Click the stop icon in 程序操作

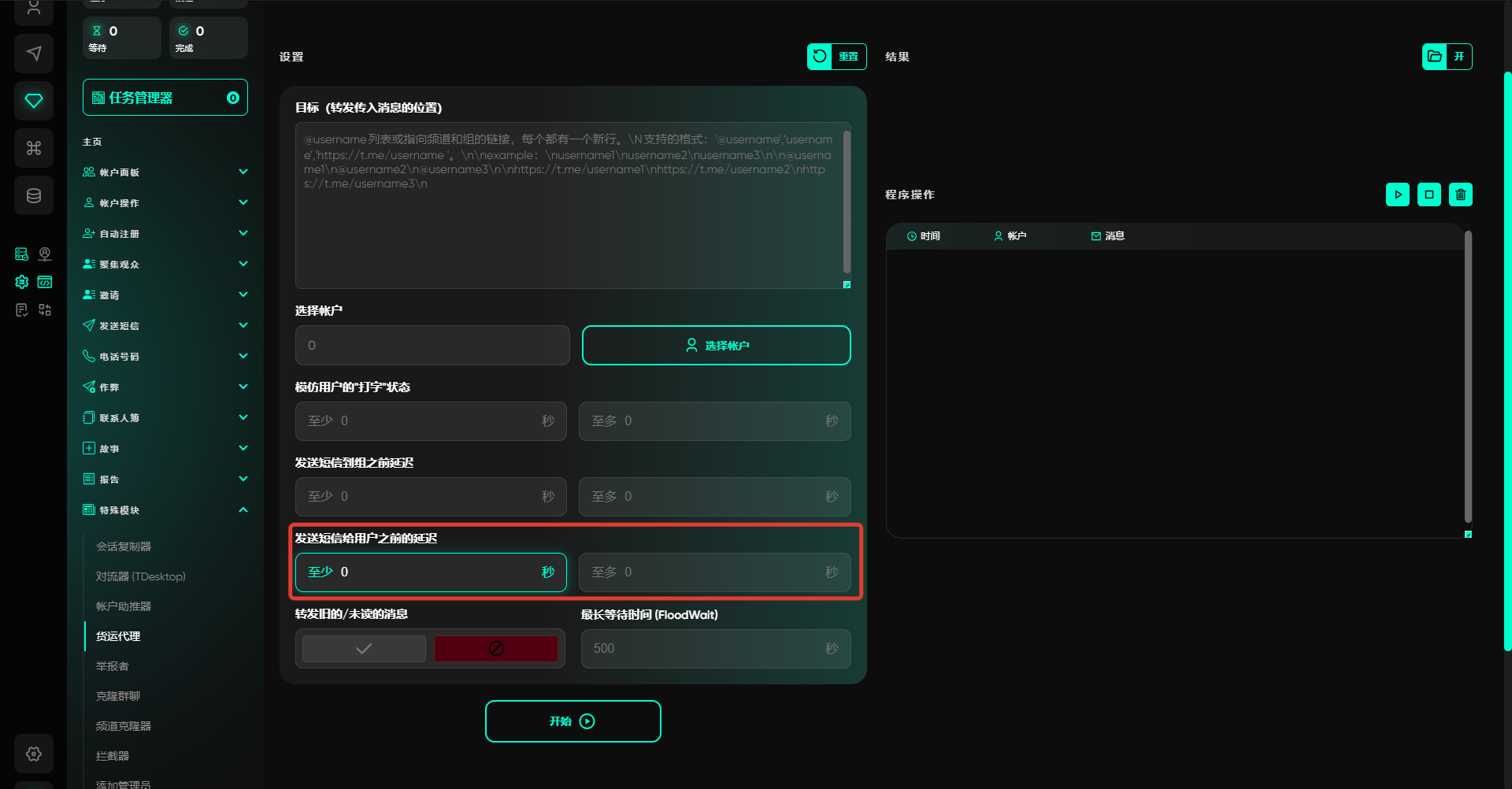point(1429,194)
